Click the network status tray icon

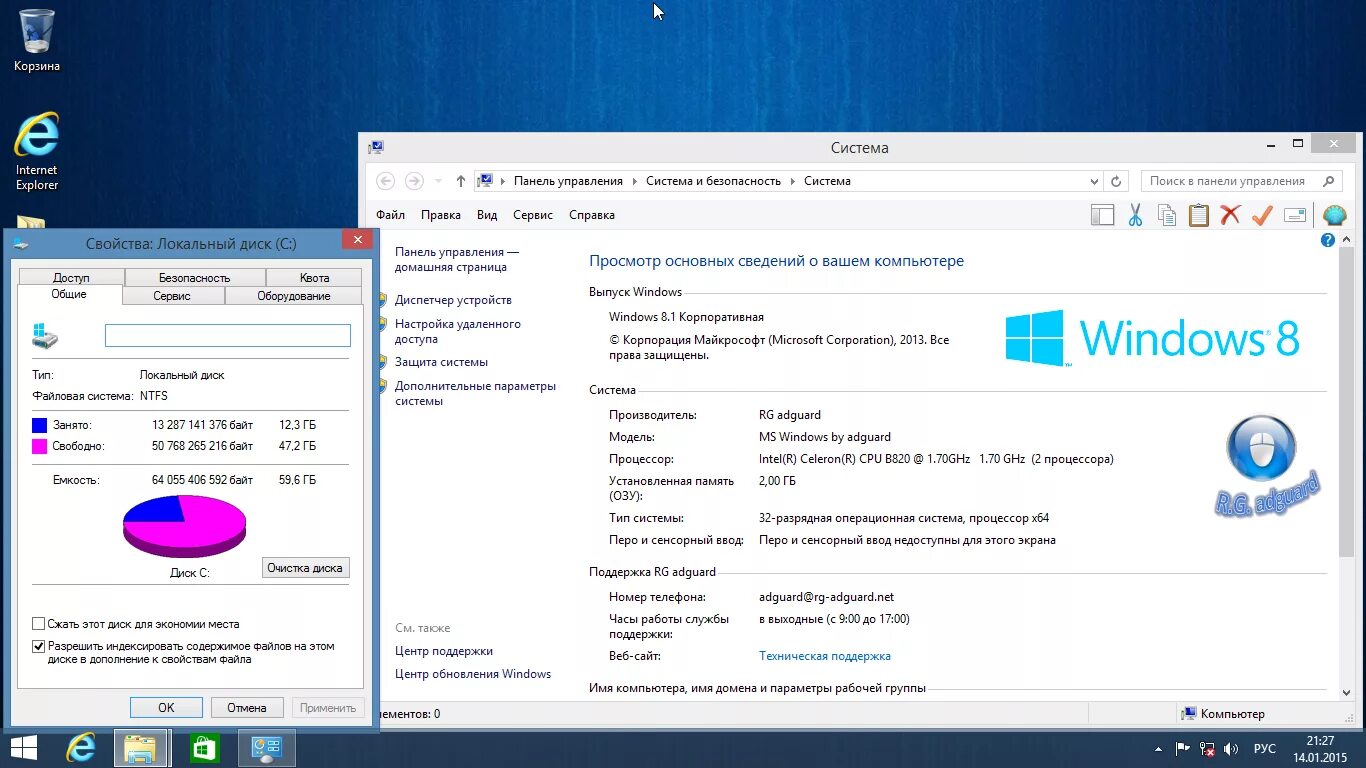(x=1208, y=748)
